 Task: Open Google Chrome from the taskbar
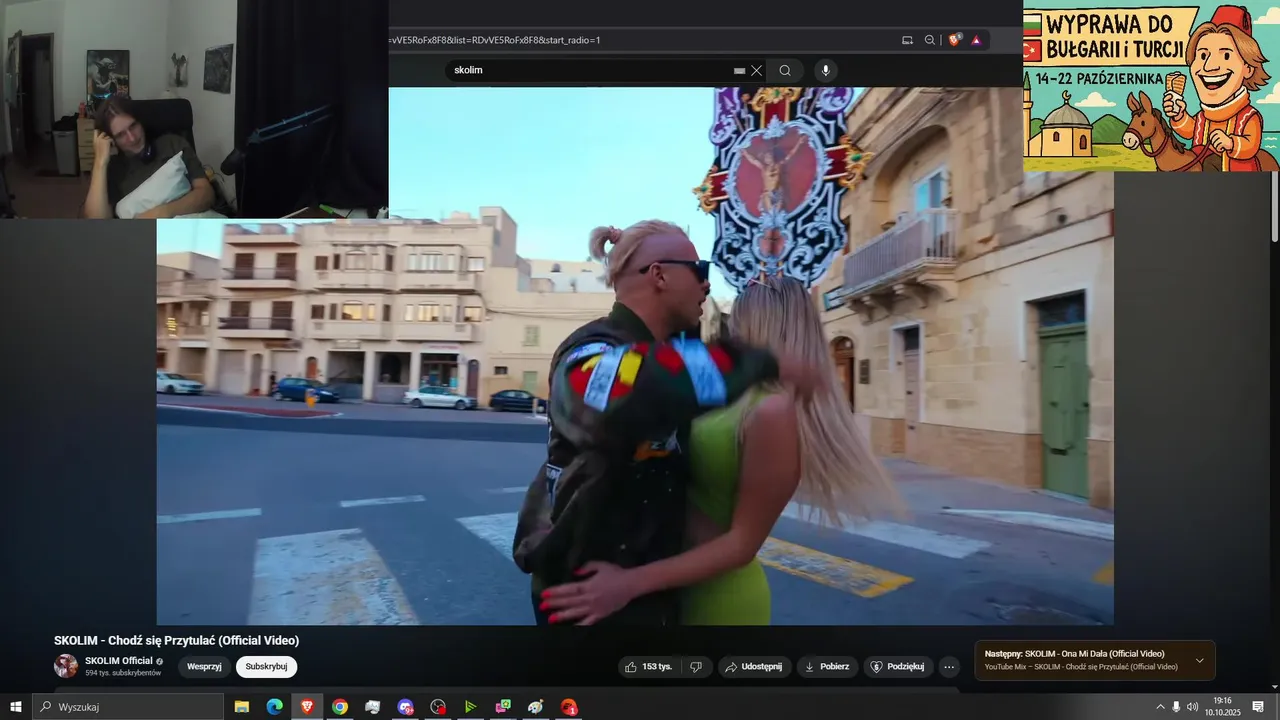pyautogui.click(x=340, y=707)
